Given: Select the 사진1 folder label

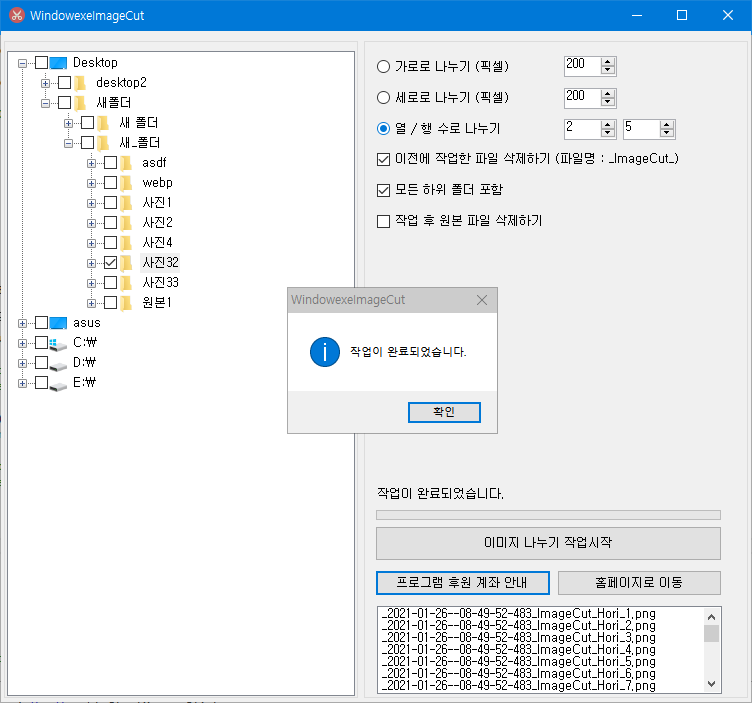Looking at the screenshot, I should pos(157,203).
